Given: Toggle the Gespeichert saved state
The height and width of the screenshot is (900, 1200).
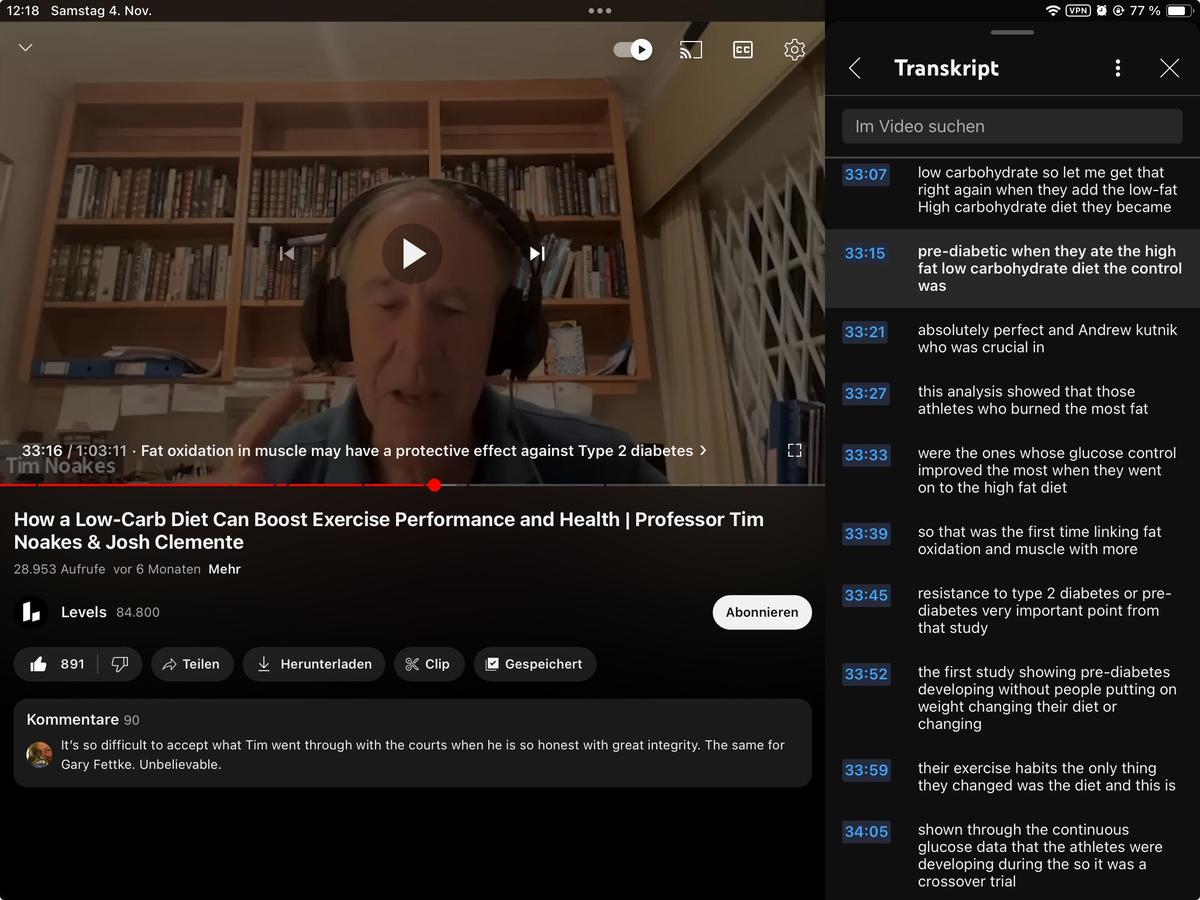Looking at the screenshot, I should (x=534, y=664).
